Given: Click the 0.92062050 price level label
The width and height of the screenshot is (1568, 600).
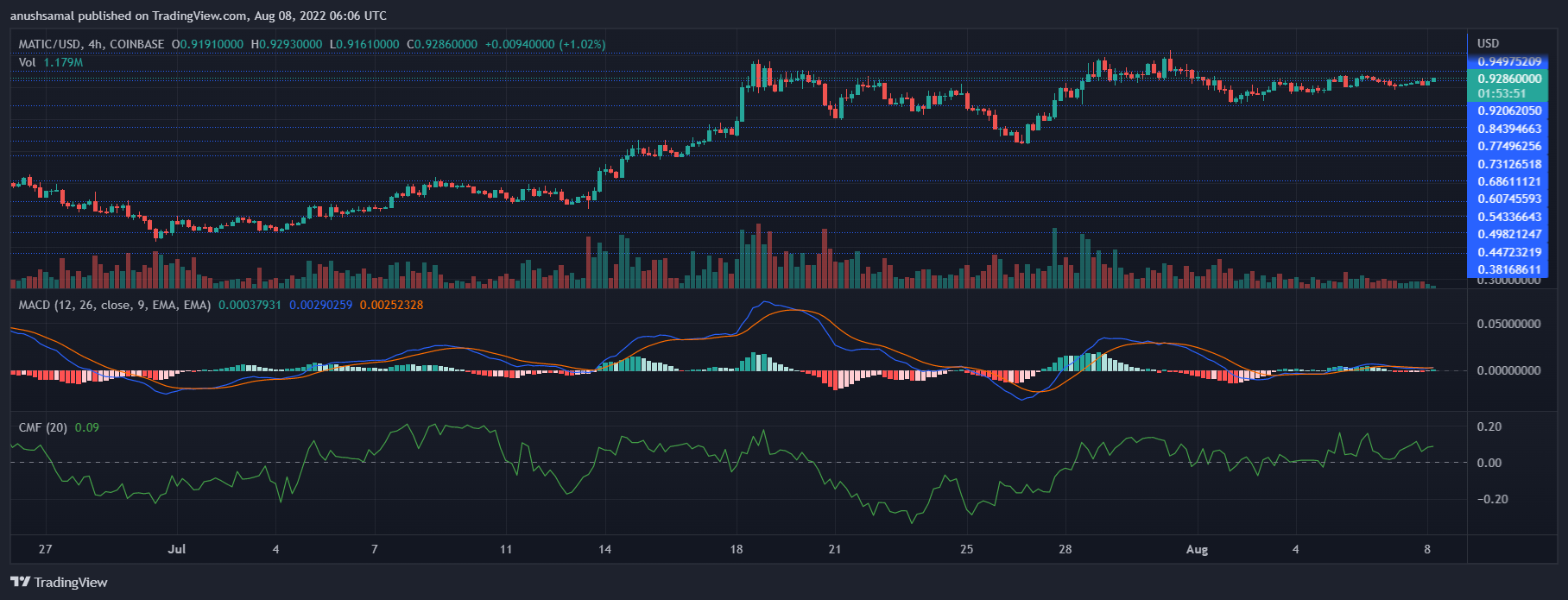Looking at the screenshot, I should [1508, 111].
